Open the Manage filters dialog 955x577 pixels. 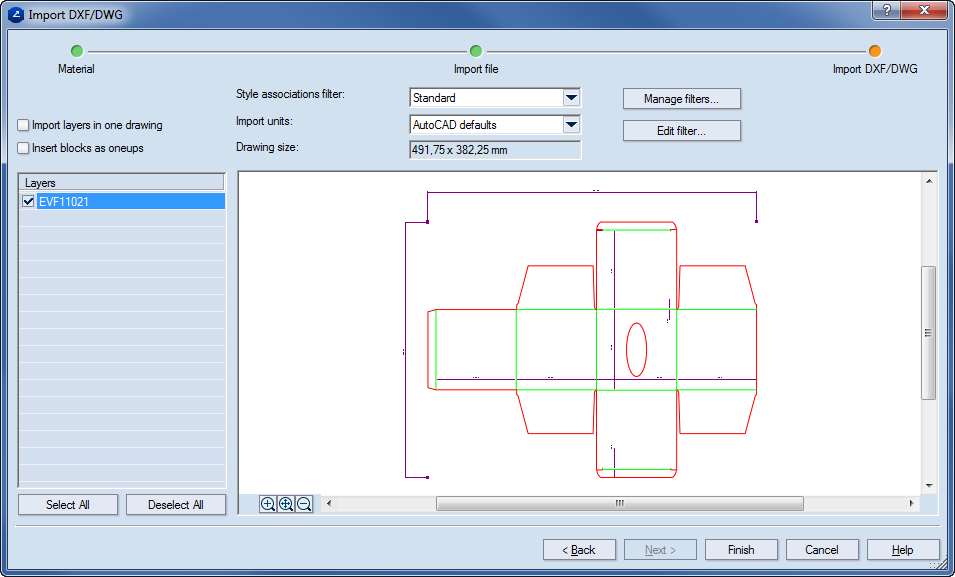[681, 99]
